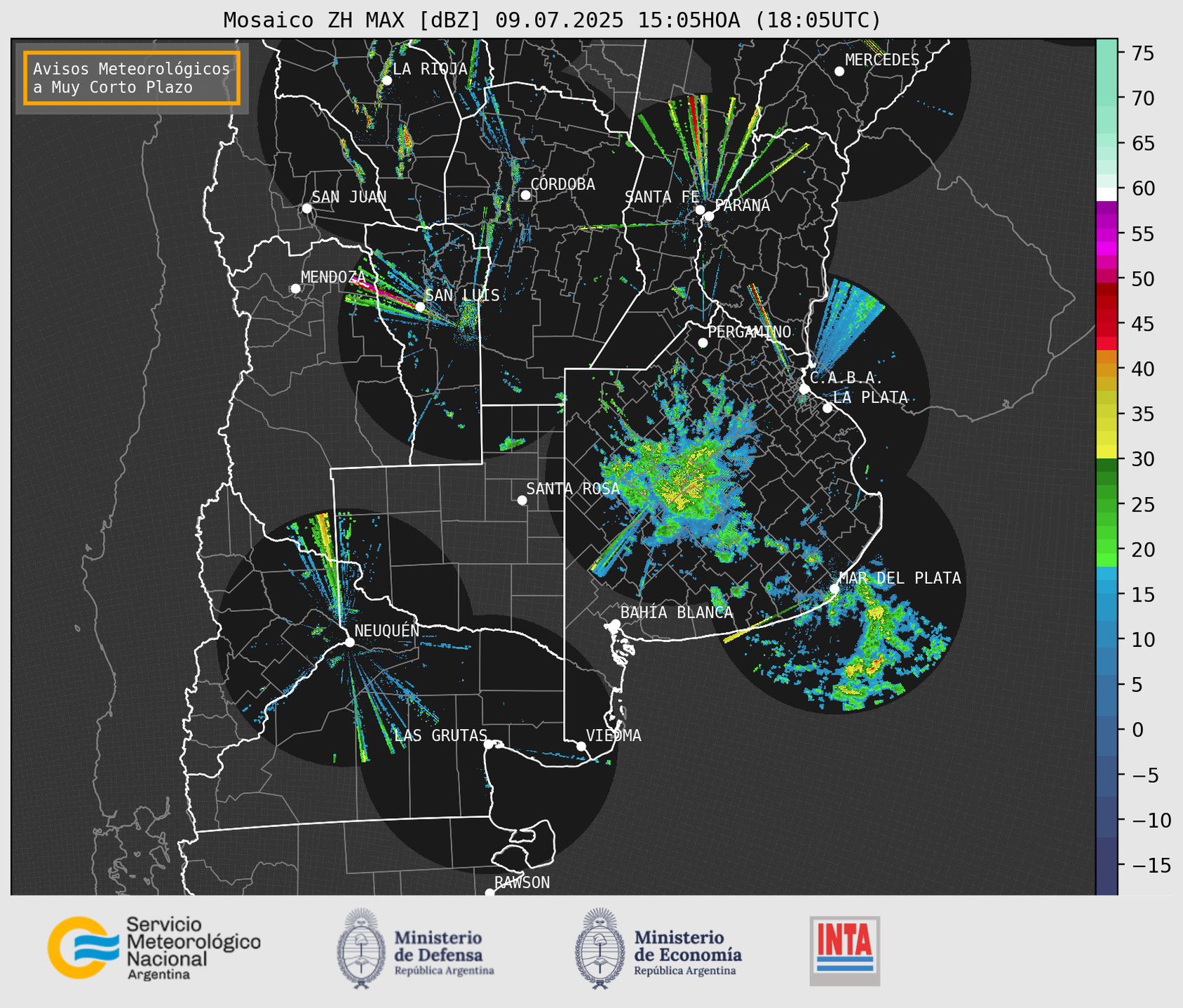Viewport: 1183px width, 1008px height.
Task: Click the MERCEDES city marker
Action: (839, 71)
